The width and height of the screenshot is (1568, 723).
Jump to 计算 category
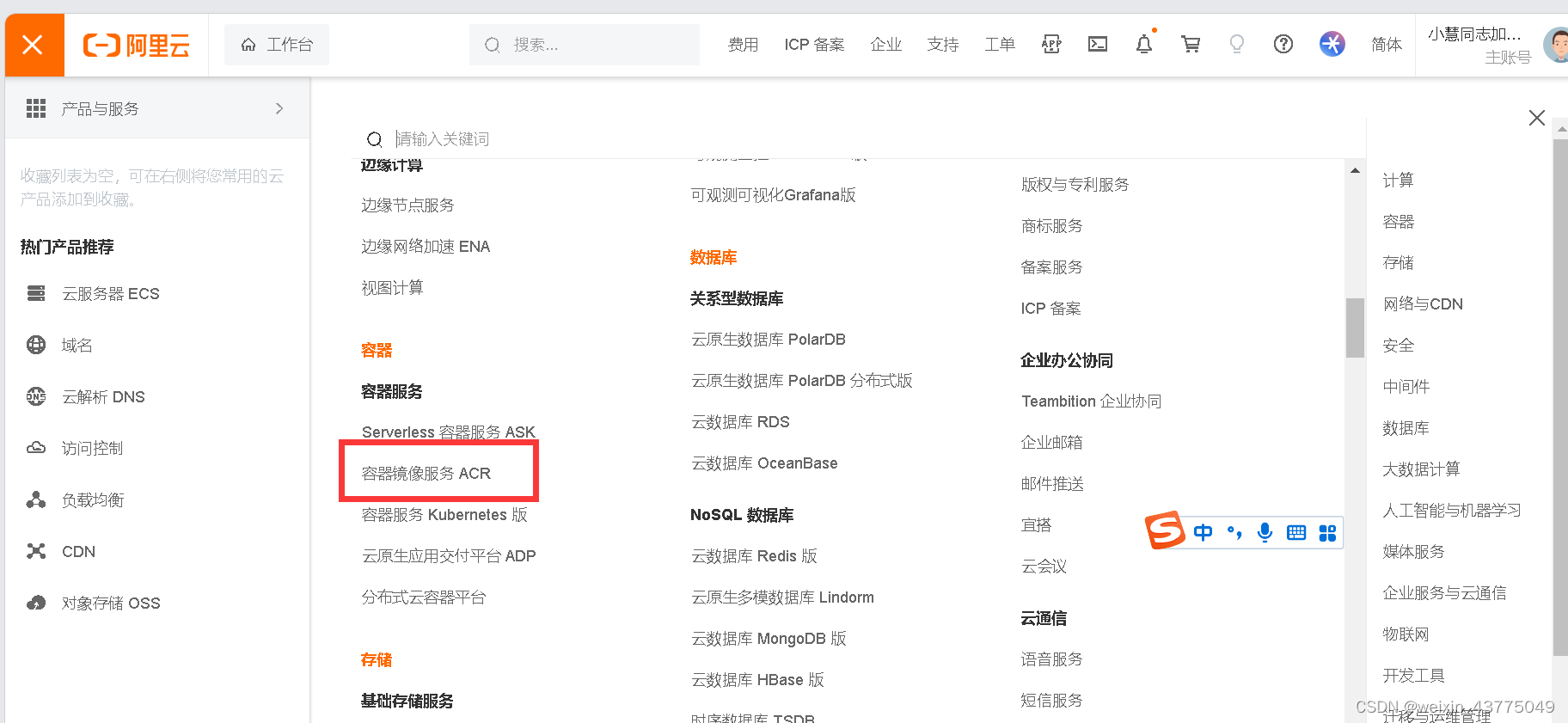[x=1398, y=181]
